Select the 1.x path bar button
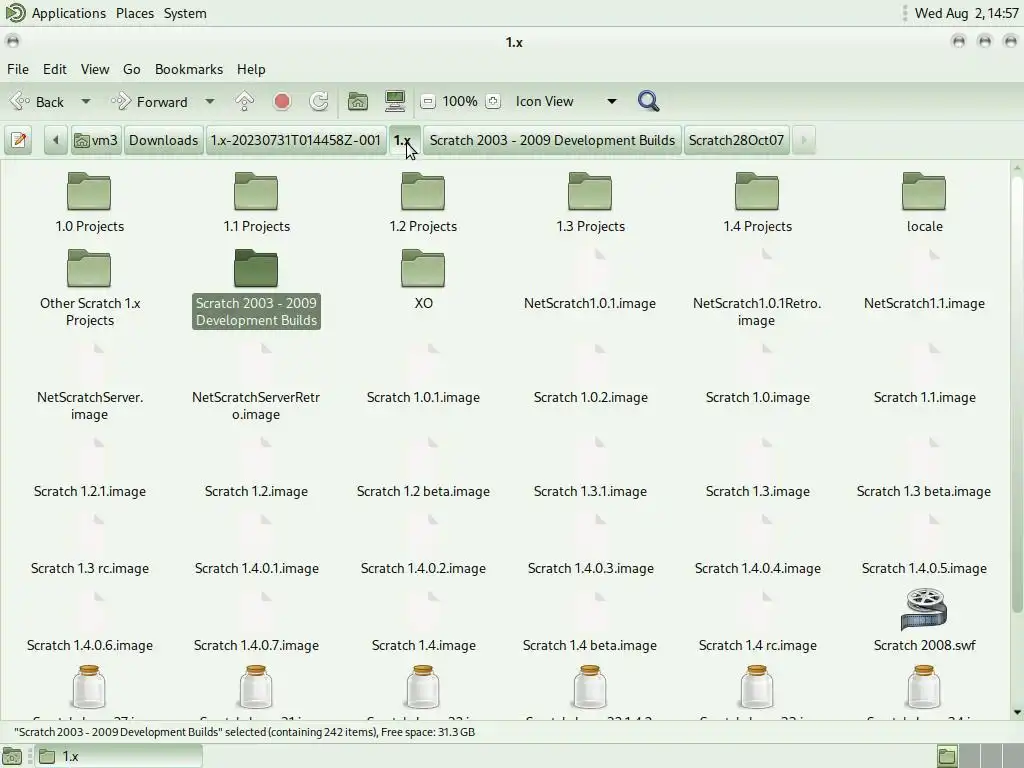Screen dimensions: 1024x768 (x=404, y=140)
